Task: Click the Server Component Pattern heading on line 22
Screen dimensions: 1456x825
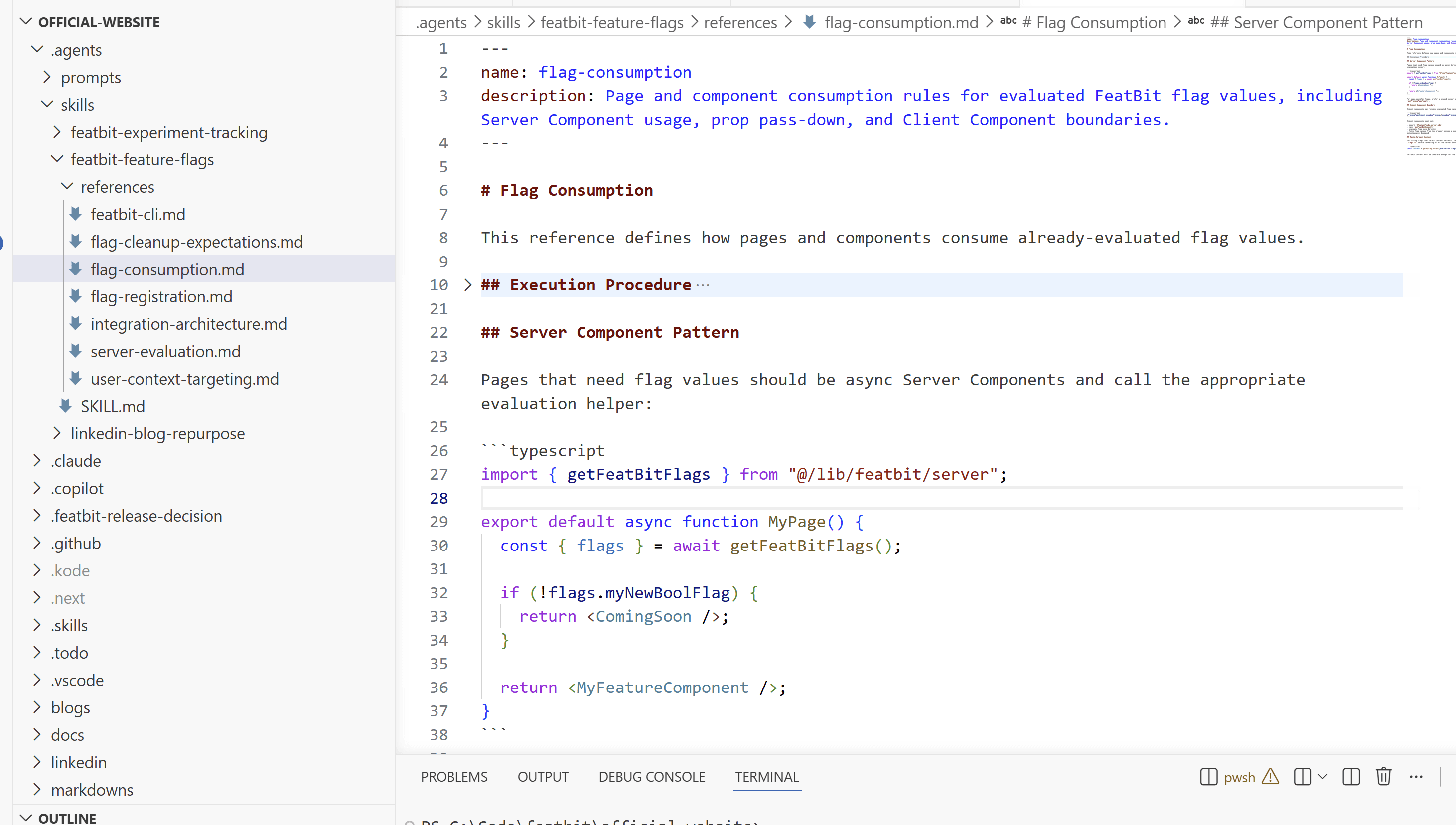Action: 610,333
